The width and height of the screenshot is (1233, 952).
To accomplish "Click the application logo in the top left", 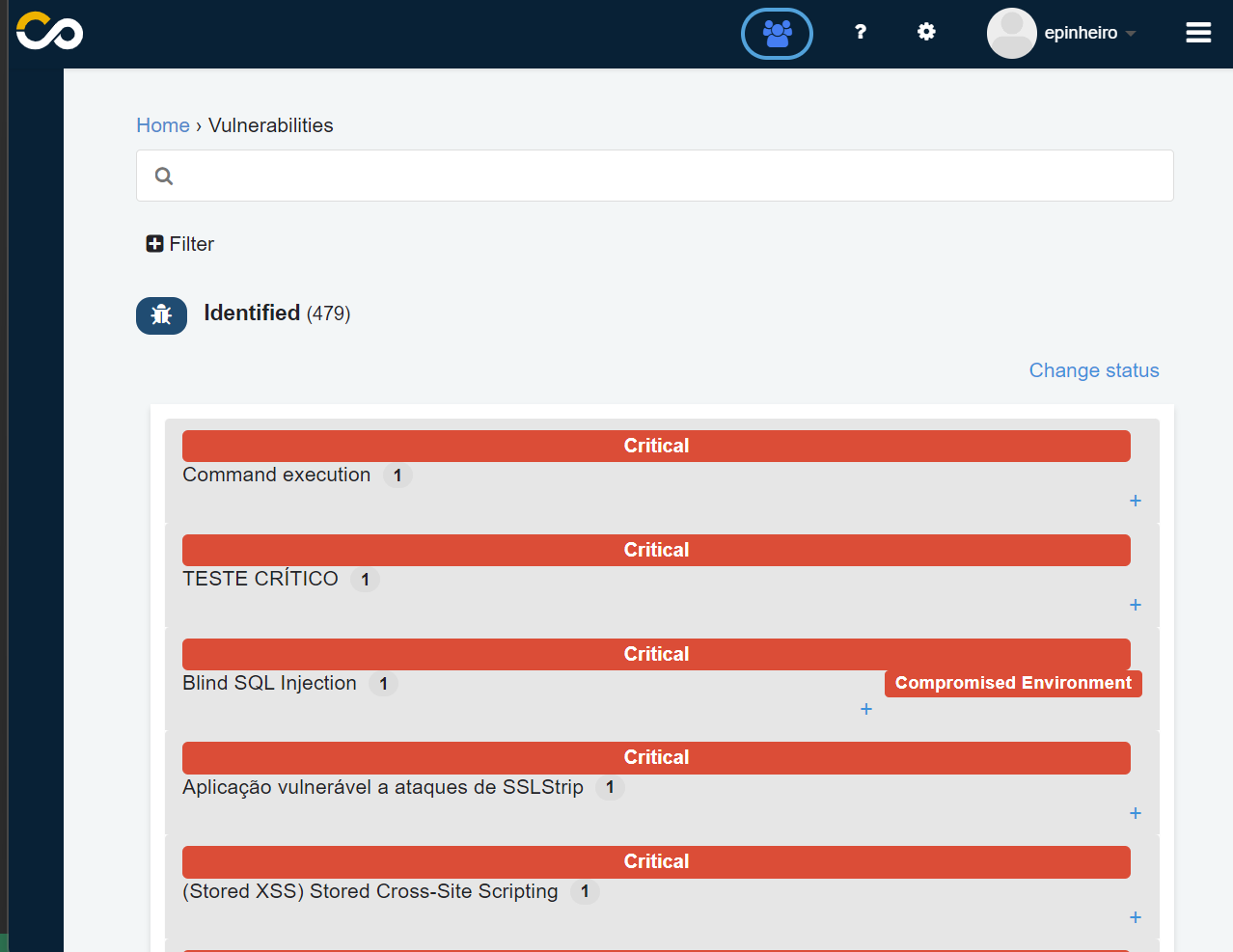I will point(48,31).
